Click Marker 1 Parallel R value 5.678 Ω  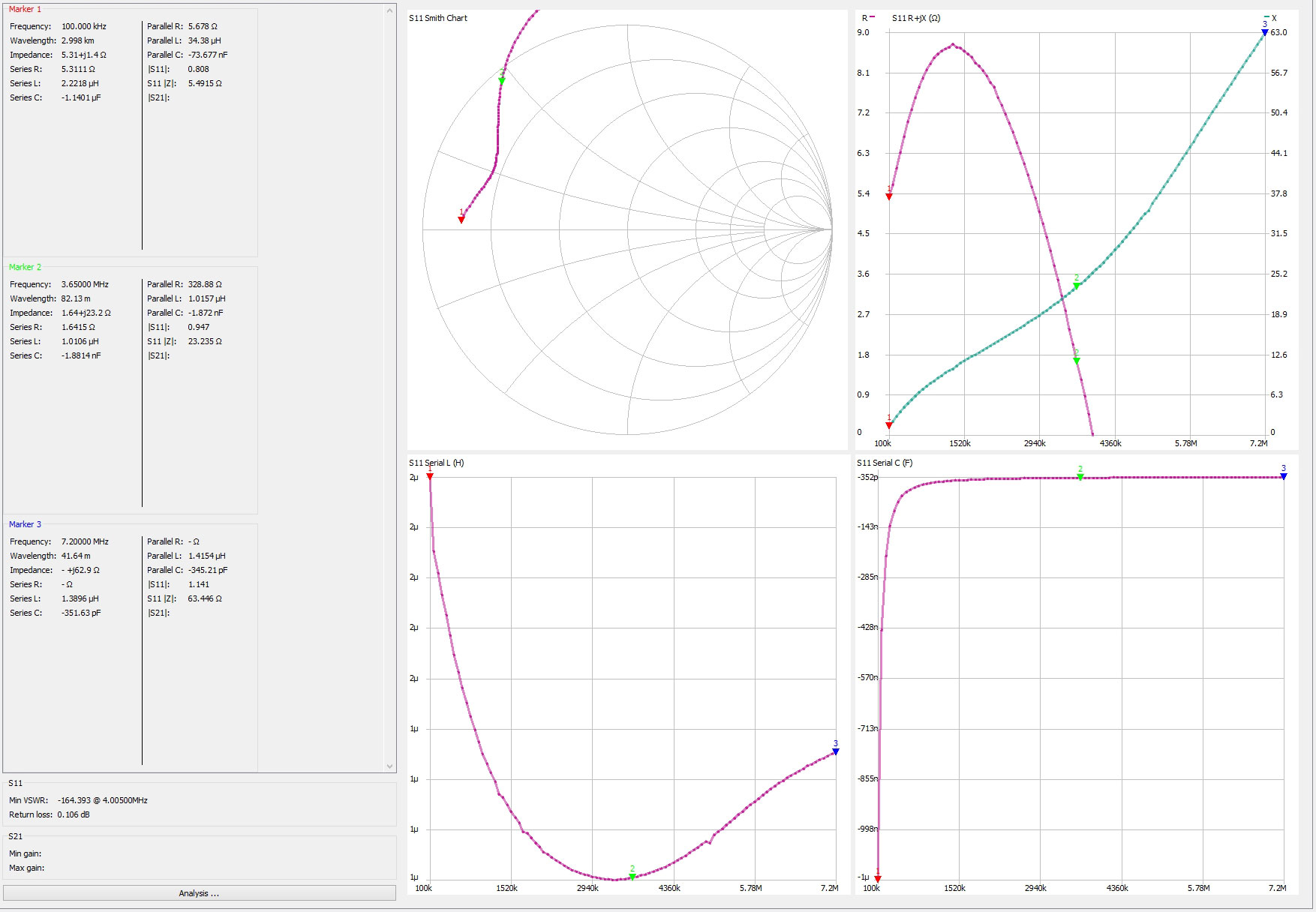[x=203, y=26]
